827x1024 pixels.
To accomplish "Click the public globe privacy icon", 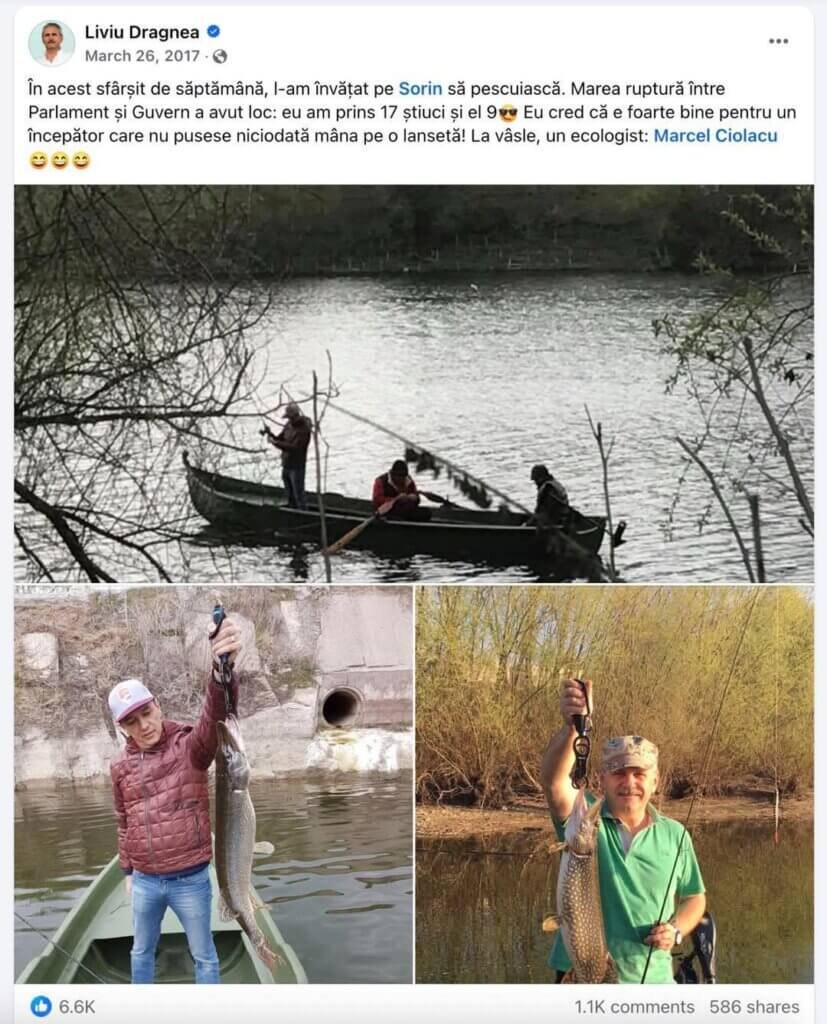I will pos(220,57).
